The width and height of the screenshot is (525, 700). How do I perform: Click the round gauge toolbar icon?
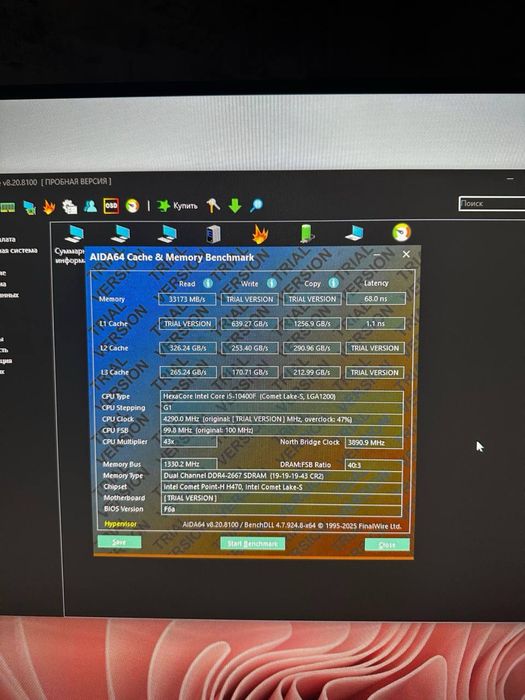coord(132,205)
